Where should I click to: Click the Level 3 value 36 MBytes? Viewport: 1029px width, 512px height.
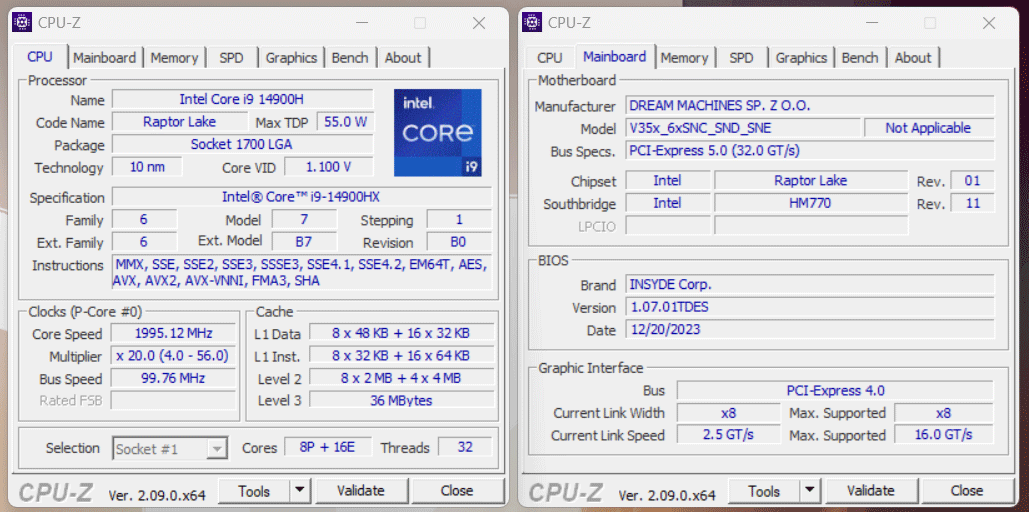coord(402,400)
